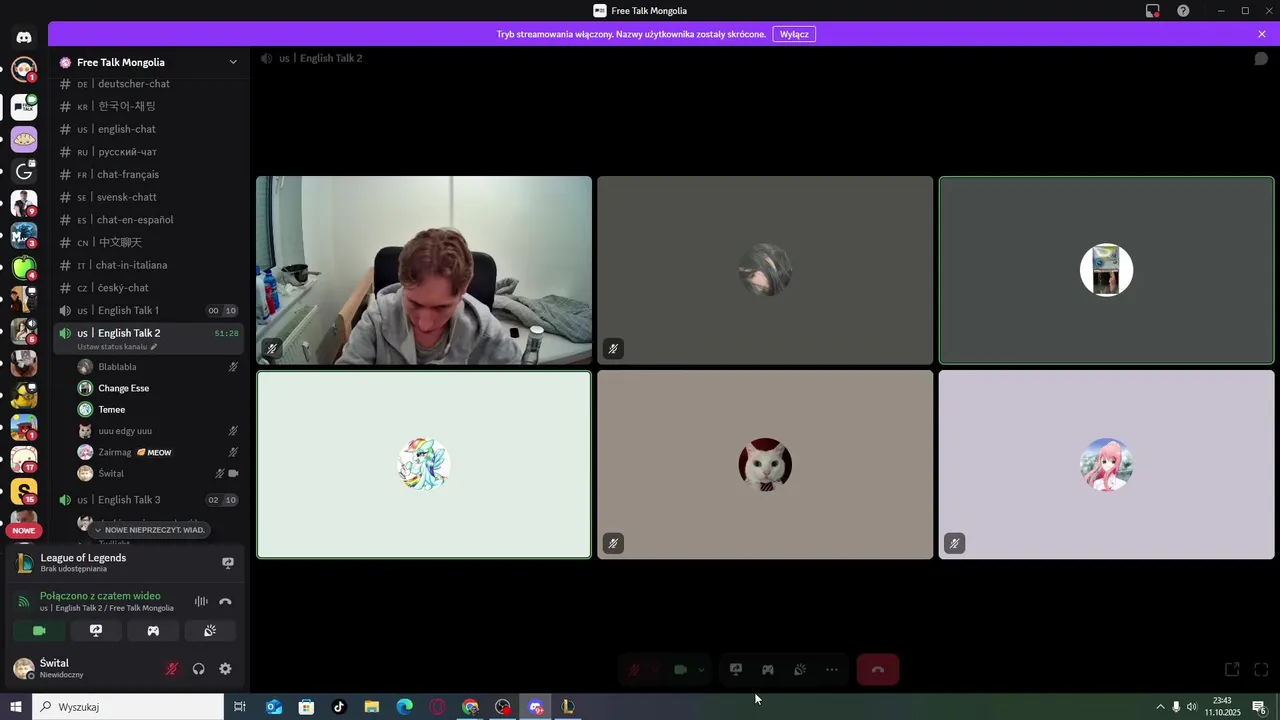Join the English Talk 1 voice channel

click(x=150, y=310)
